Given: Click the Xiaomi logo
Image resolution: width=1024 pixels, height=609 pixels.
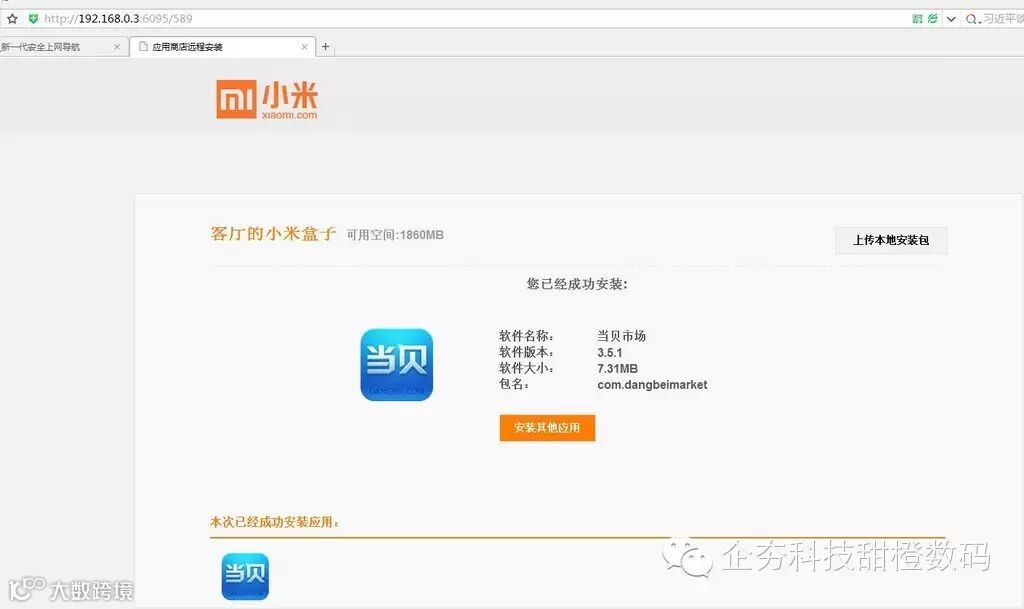Looking at the screenshot, I should [266, 99].
